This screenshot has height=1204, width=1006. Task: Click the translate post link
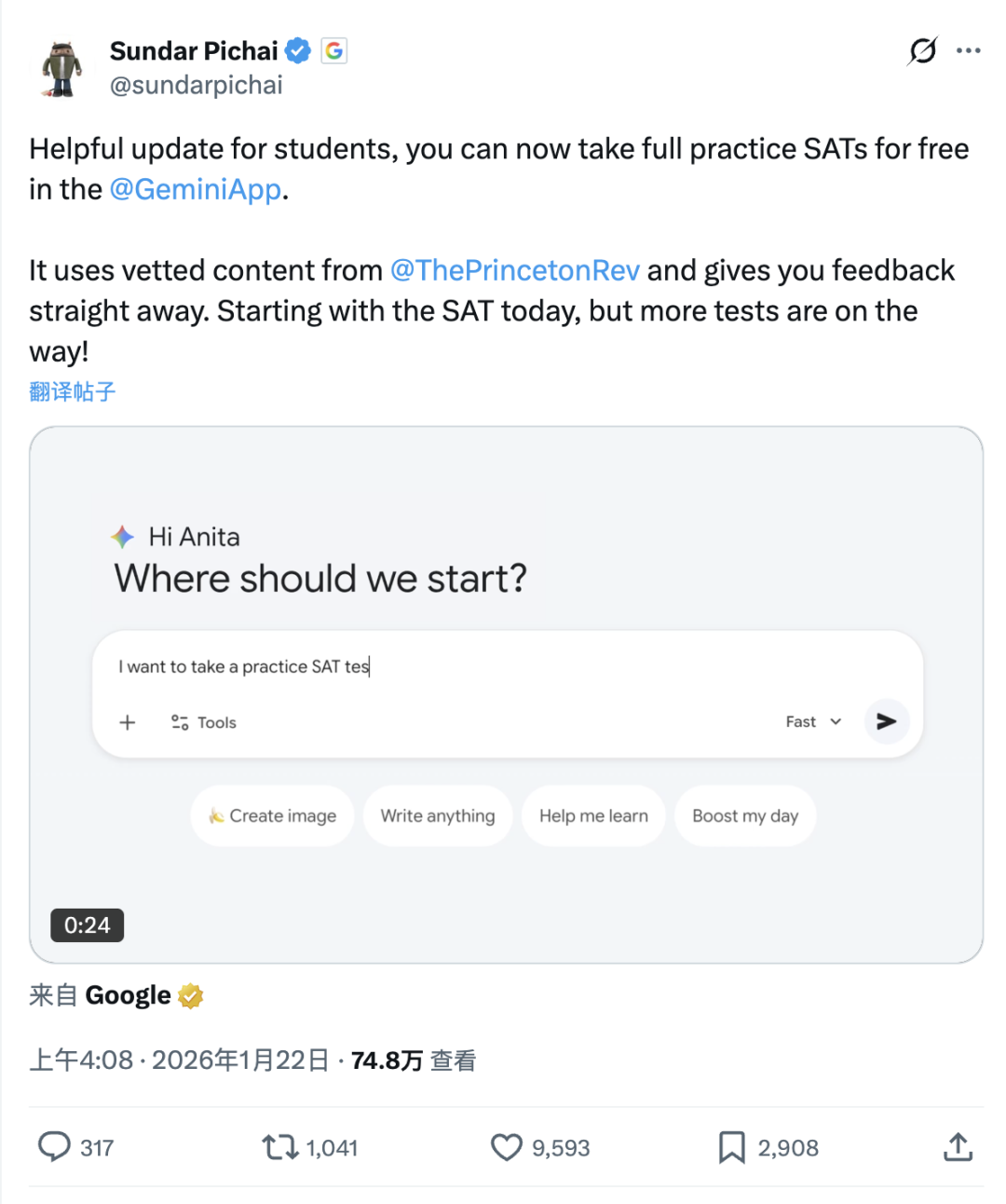[x=73, y=391]
